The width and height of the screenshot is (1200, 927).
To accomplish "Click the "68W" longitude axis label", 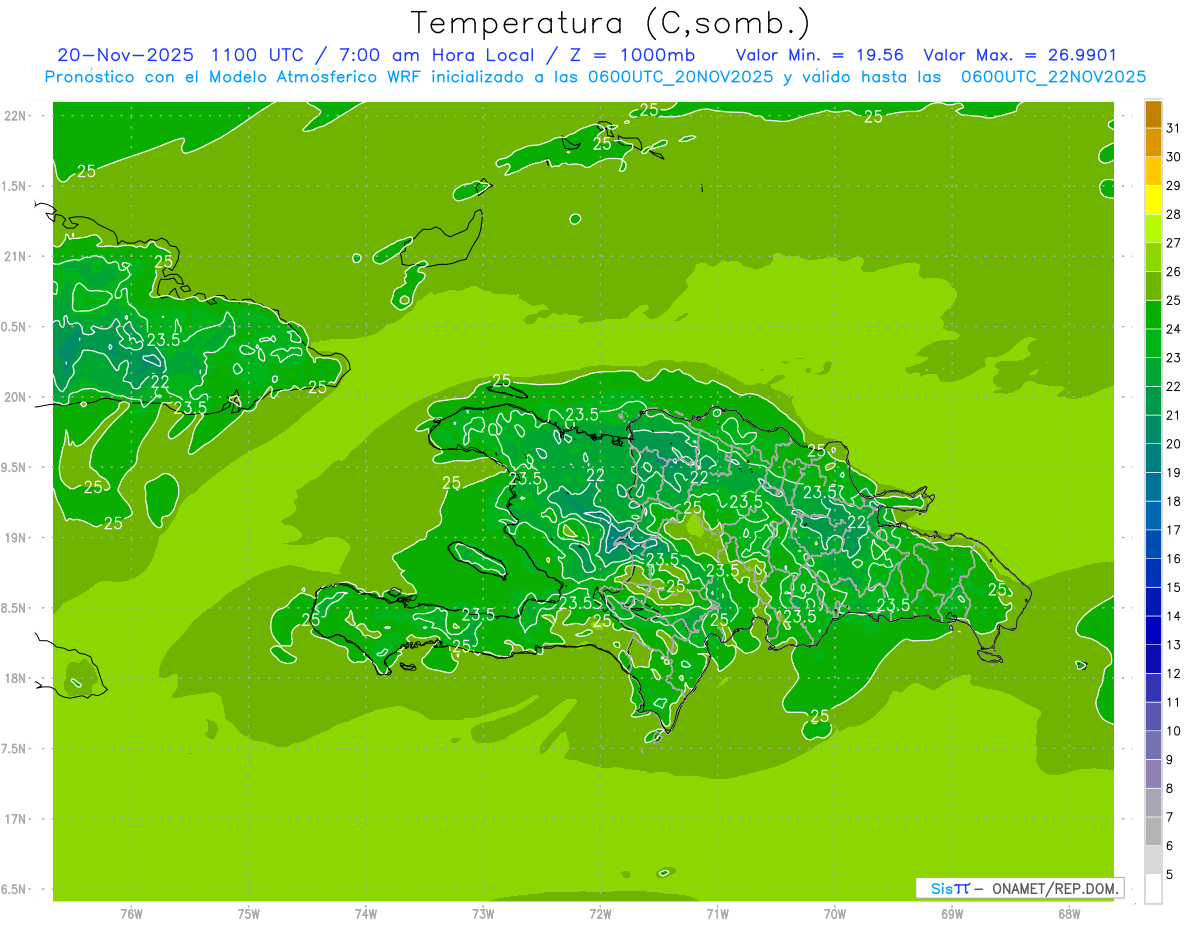I will pyautogui.click(x=1069, y=914).
